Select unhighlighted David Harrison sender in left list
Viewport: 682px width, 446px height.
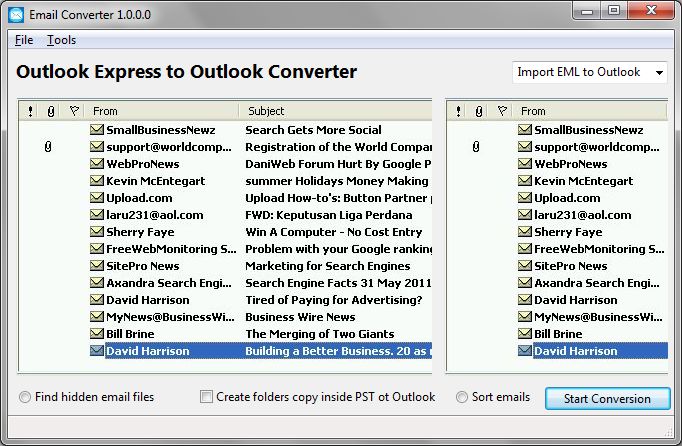(148, 300)
